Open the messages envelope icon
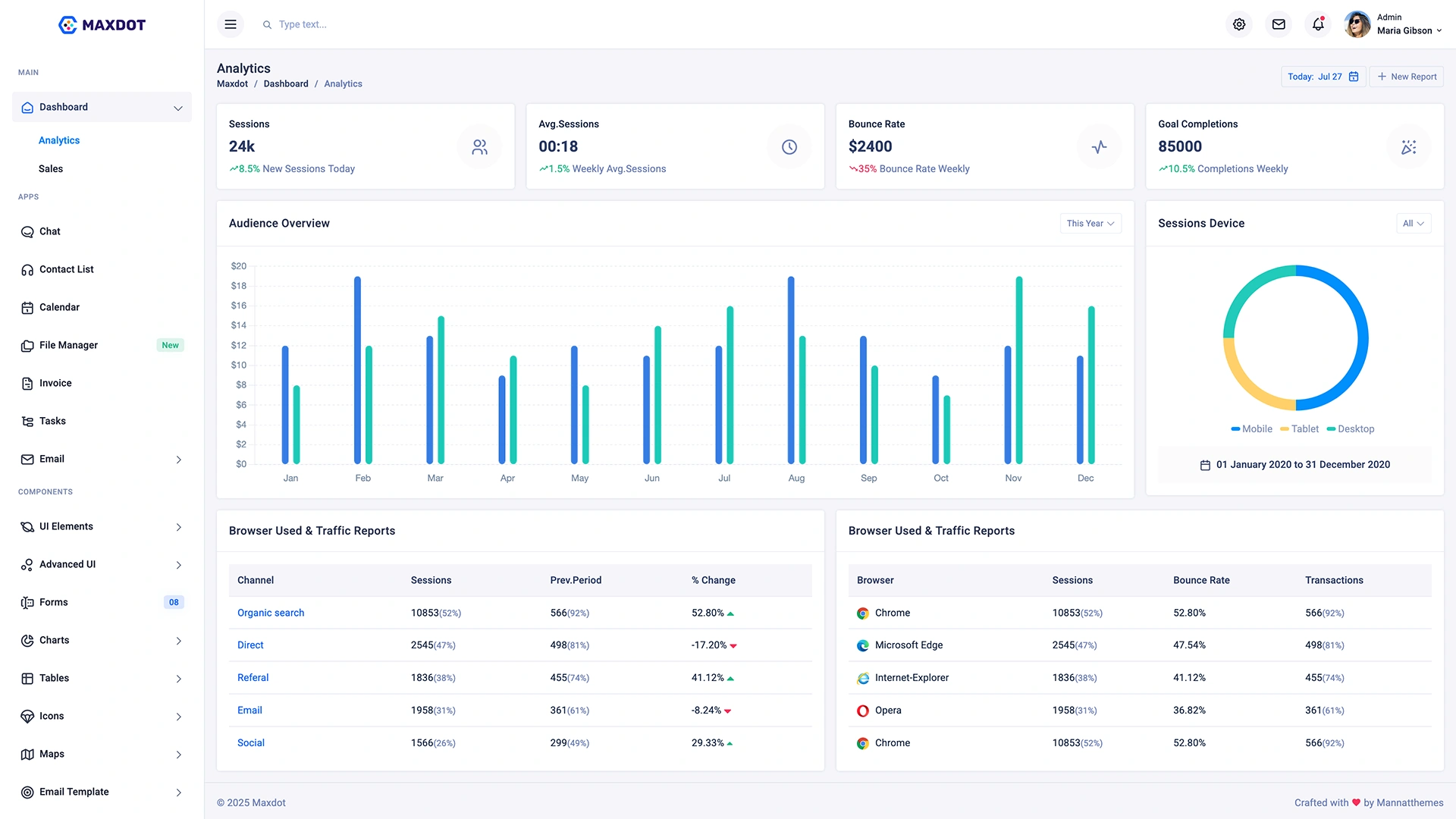Screen dimensions: 1456x819 pyautogui.click(x=1279, y=24)
